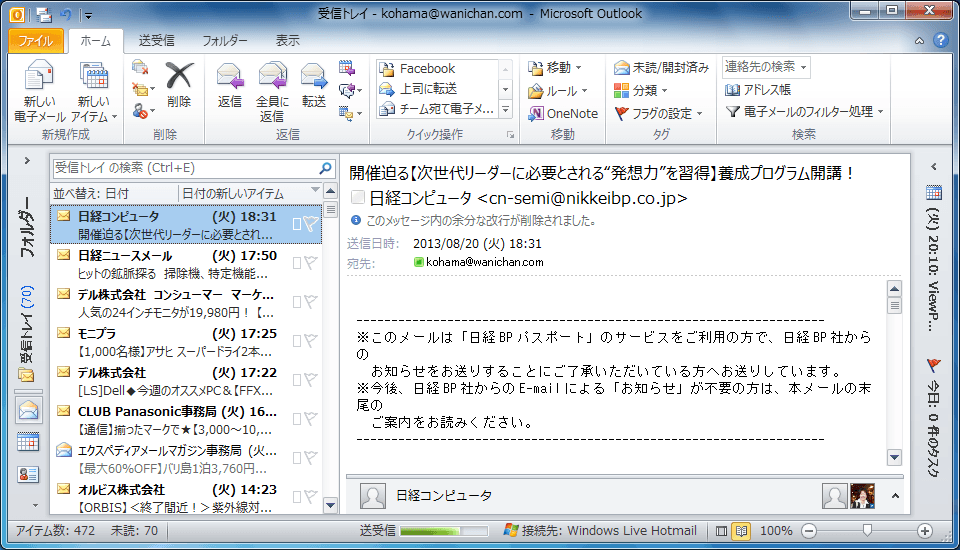This screenshot has width=960, height=550.
Task: Send the message to OneNote
Action: tap(563, 113)
